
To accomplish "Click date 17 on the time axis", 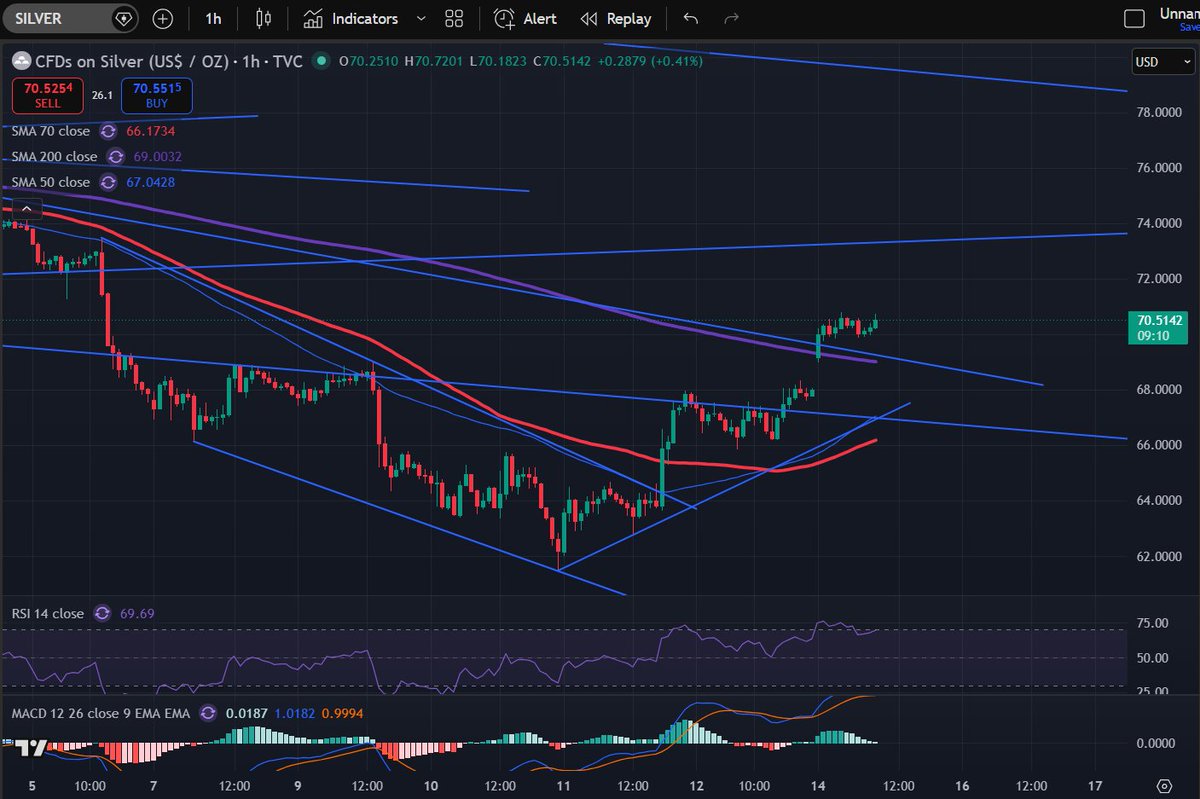I will [1094, 786].
